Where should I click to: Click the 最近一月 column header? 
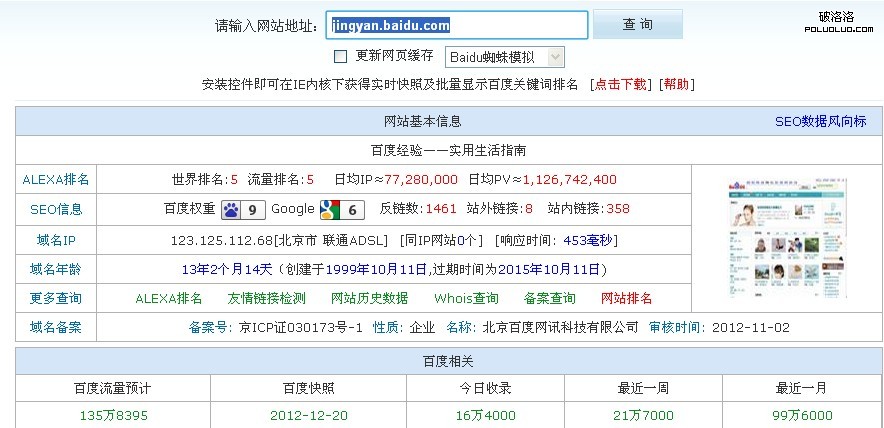[801, 388]
